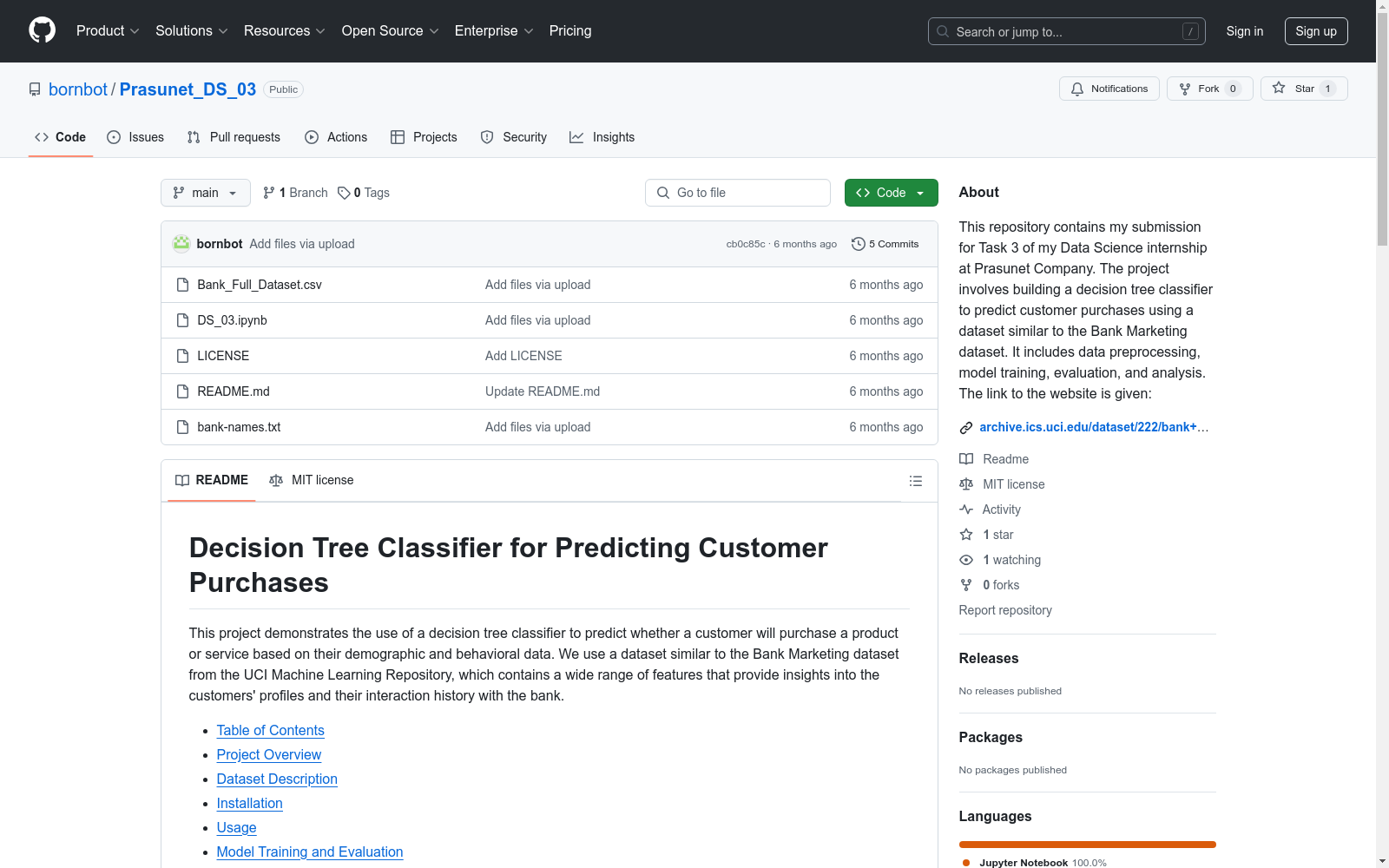This screenshot has height=868, width=1389.
Task: Open the Update README.md commit message
Action: pos(543,391)
